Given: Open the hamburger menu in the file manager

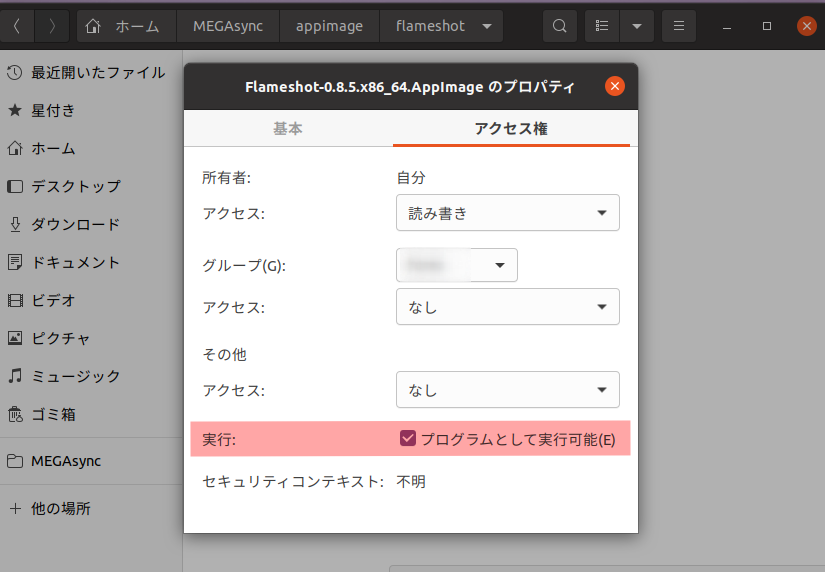Looking at the screenshot, I should (679, 26).
